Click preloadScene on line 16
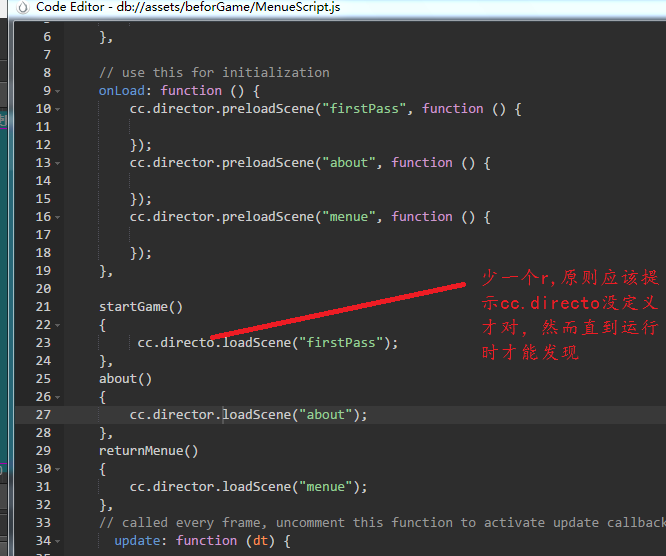Viewport: 666px width, 556px height. click(268, 217)
